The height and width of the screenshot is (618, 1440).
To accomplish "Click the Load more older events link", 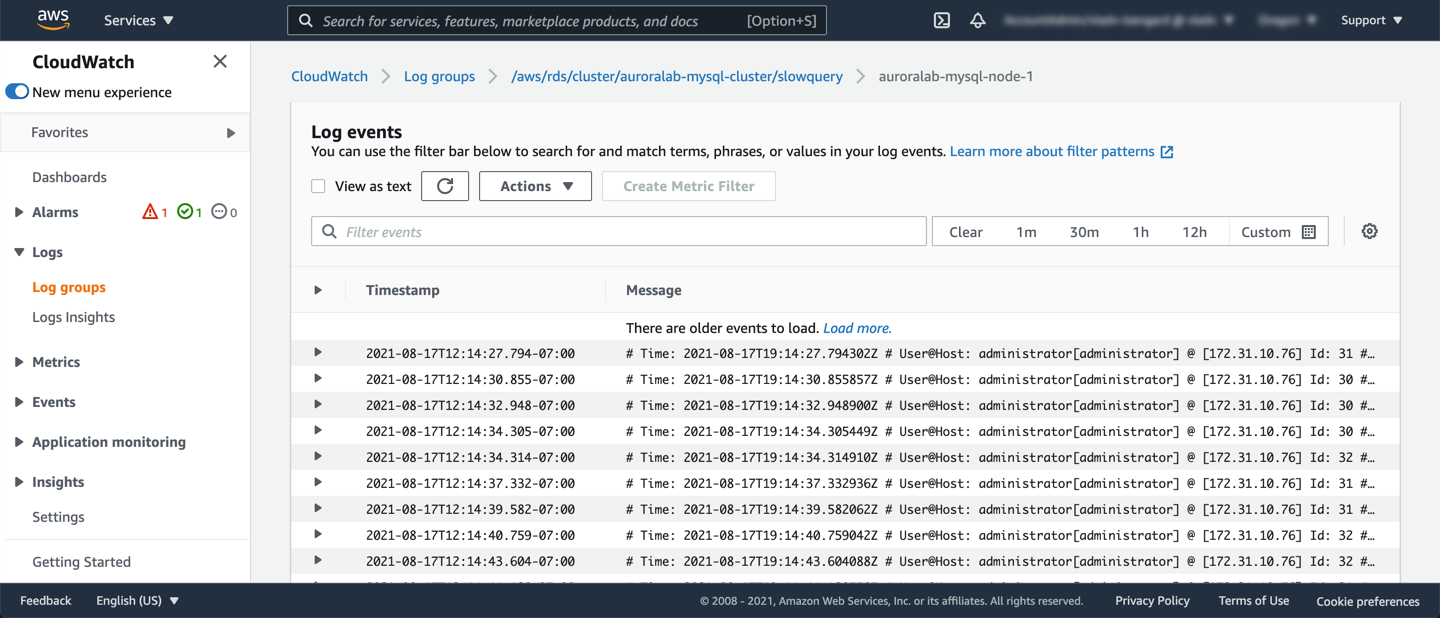I will coord(856,328).
